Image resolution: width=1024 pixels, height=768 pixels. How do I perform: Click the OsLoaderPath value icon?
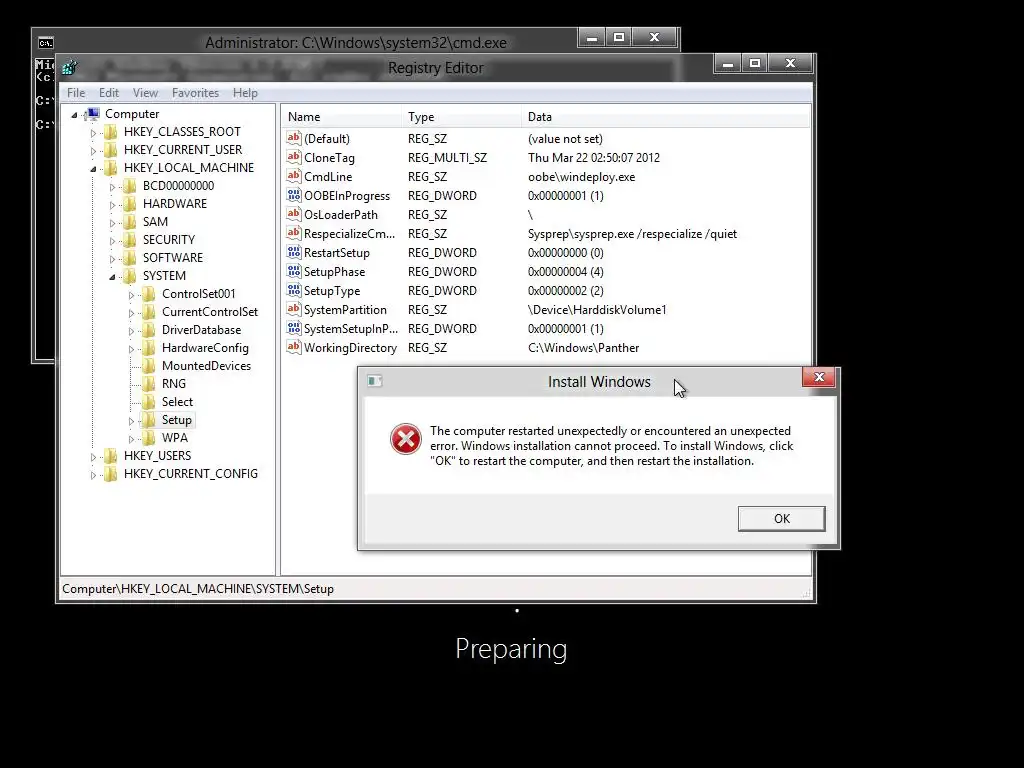pyautogui.click(x=294, y=214)
